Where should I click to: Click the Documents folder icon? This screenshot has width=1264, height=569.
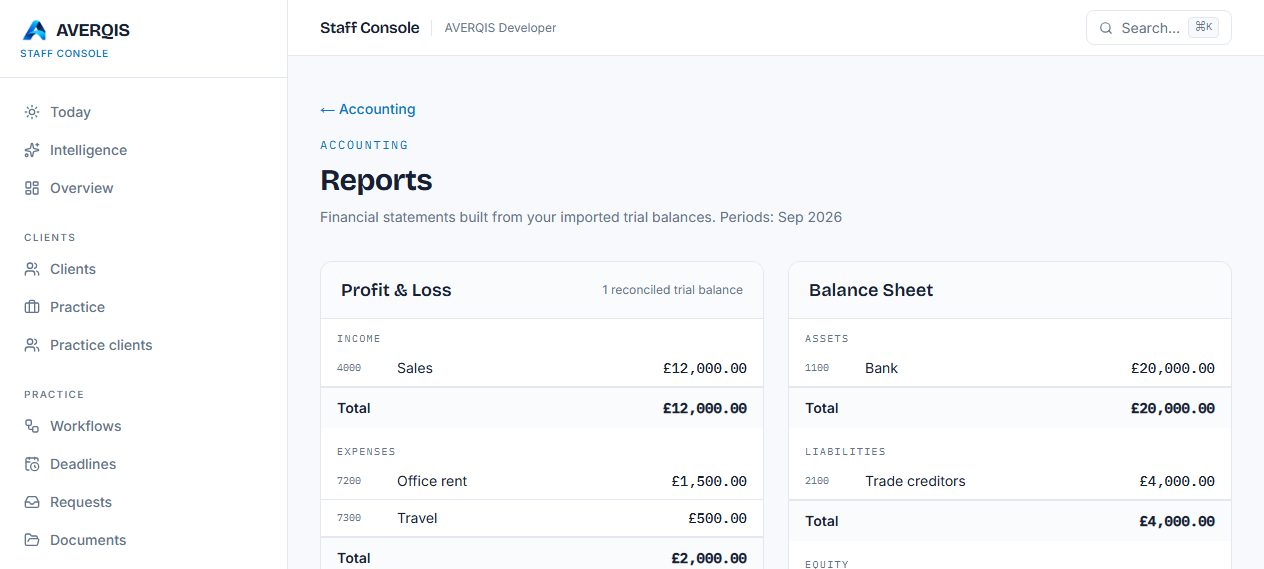coord(32,540)
